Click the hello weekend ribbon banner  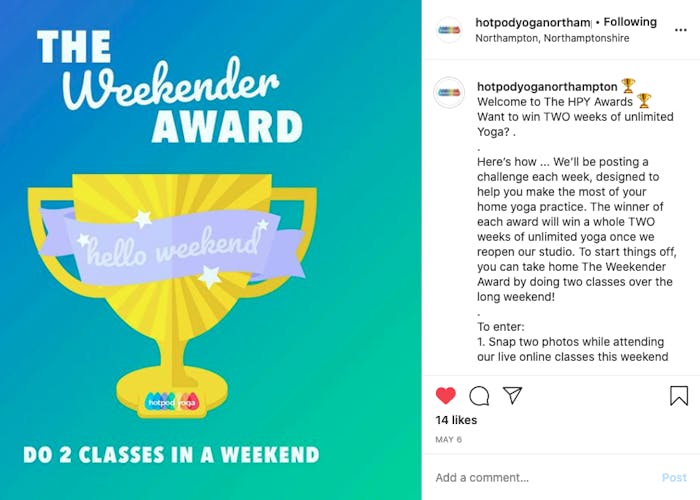(172, 248)
